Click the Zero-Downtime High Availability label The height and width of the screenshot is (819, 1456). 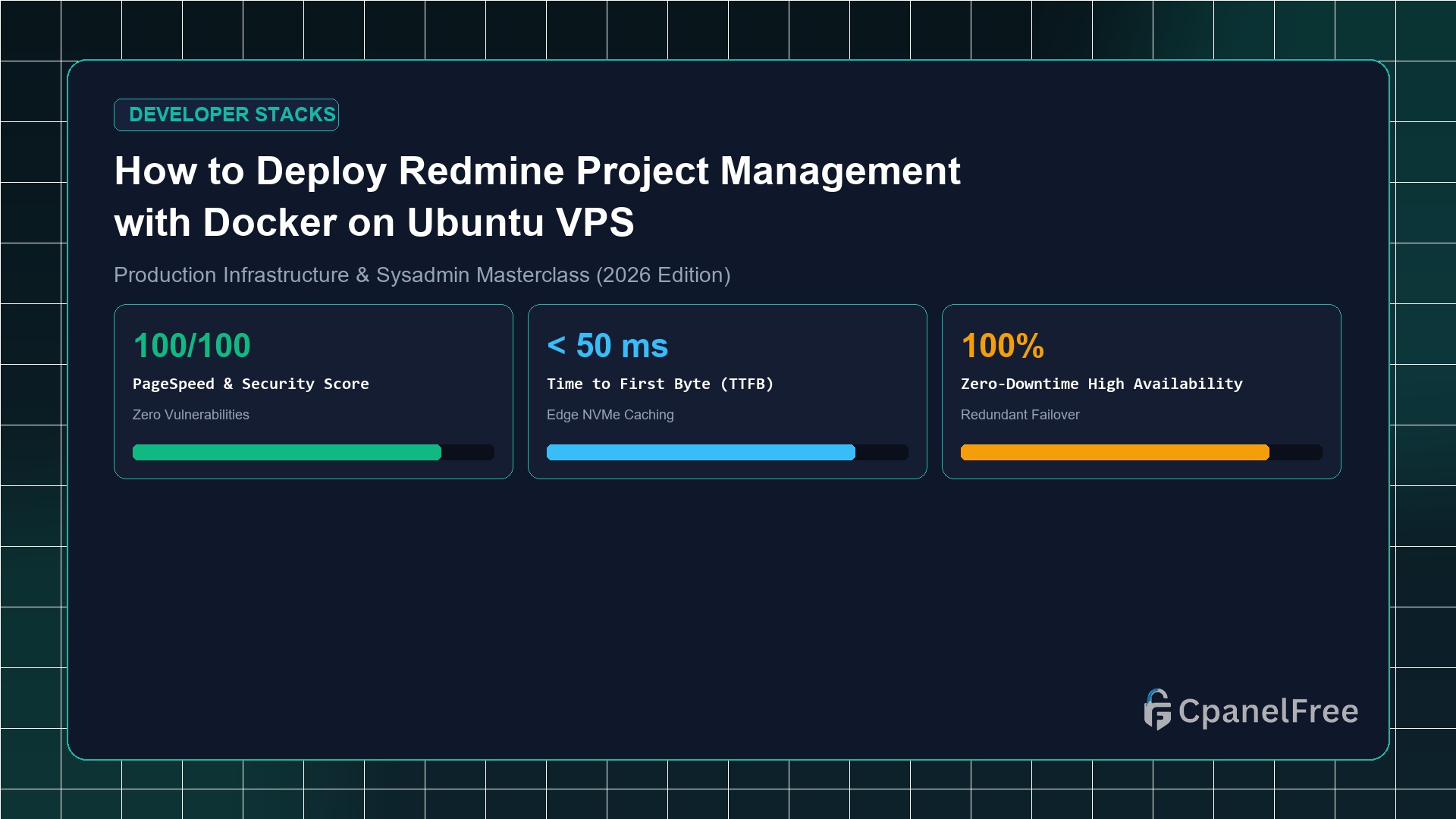pyautogui.click(x=1101, y=384)
